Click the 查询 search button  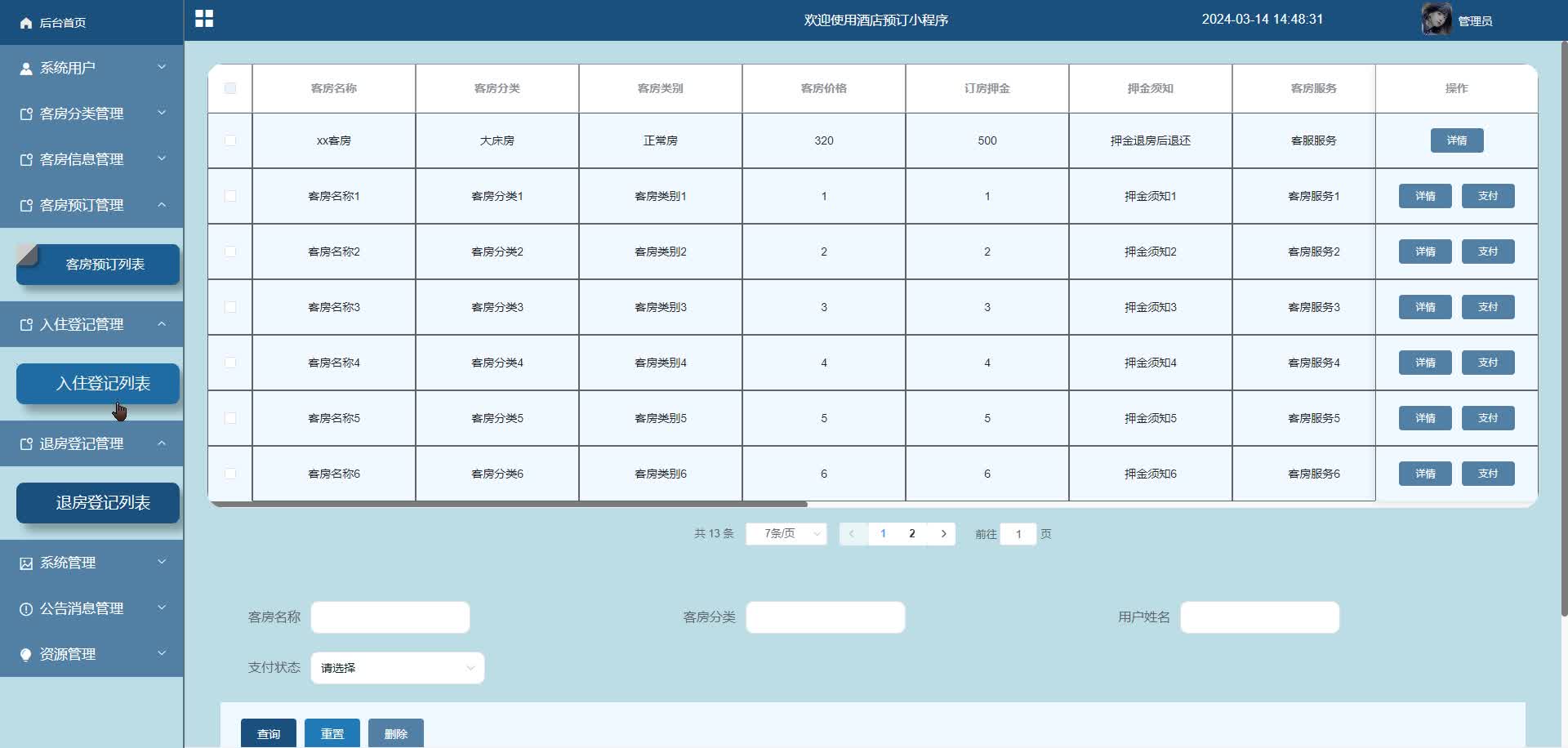tap(269, 733)
